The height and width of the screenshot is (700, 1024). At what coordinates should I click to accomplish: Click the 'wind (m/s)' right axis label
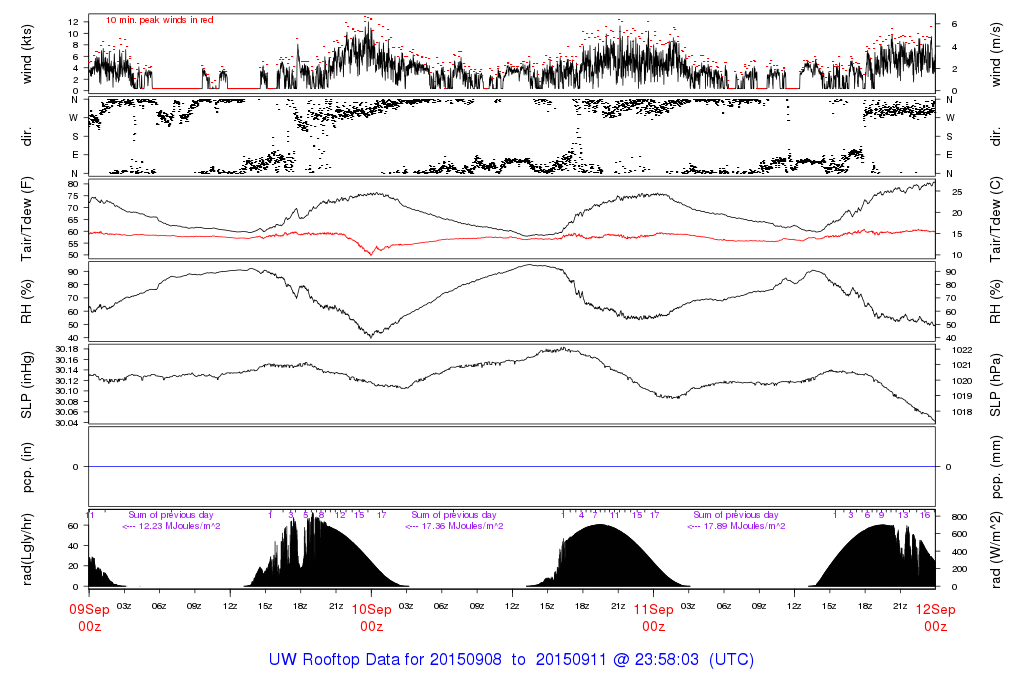[996, 51]
